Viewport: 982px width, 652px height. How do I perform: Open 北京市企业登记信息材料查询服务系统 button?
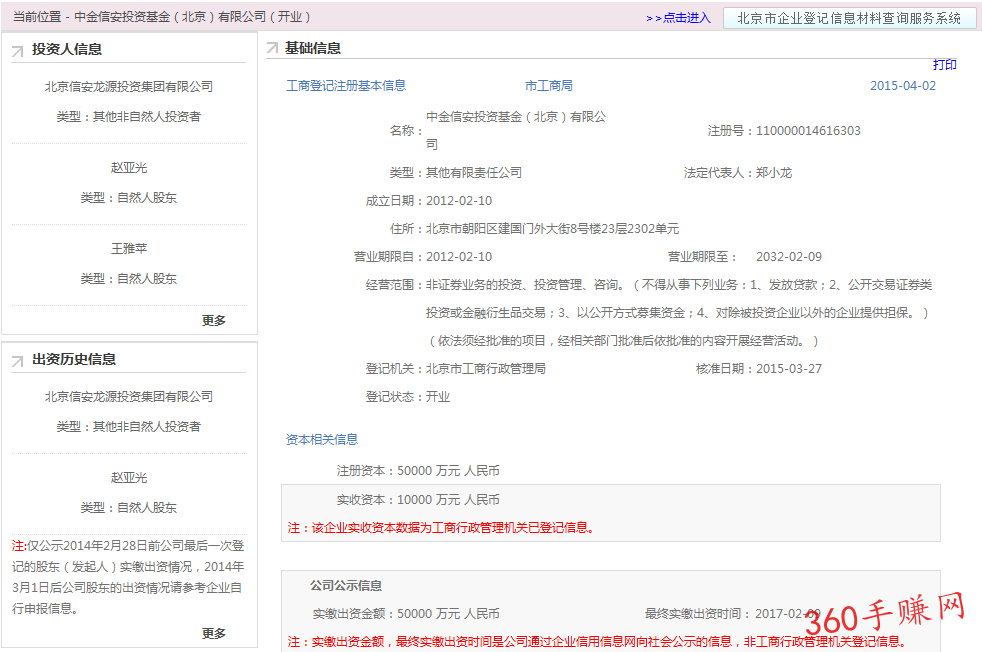849,18
